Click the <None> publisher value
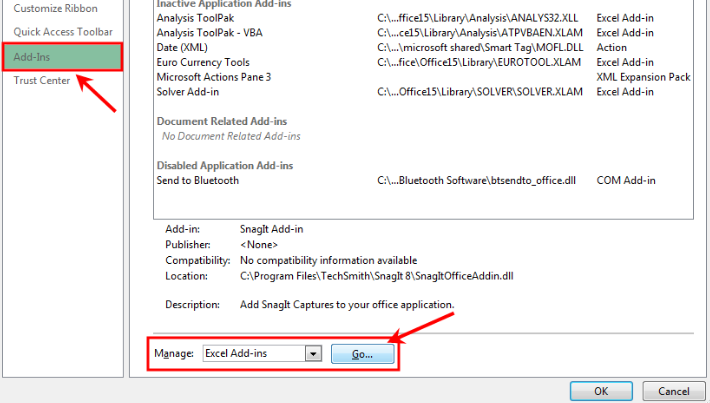 pyautogui.click(x=259, y=245)
